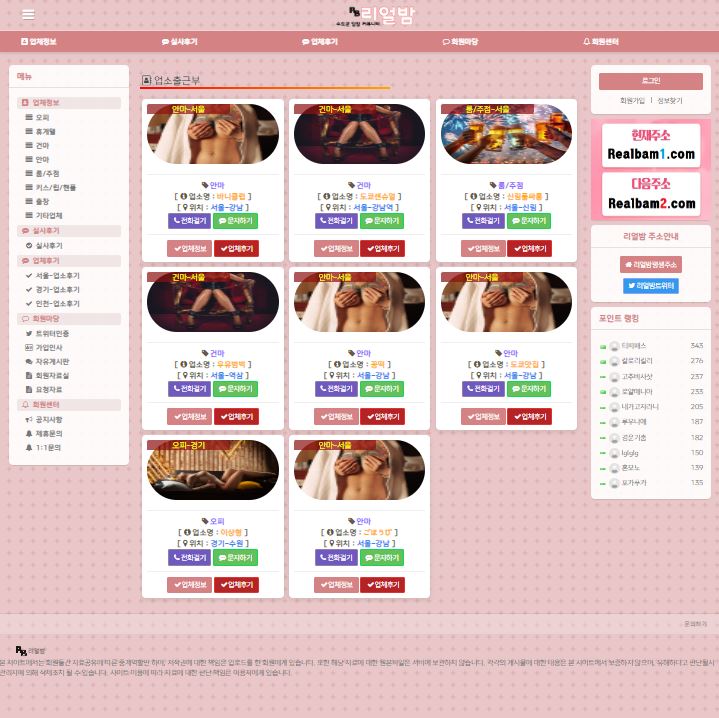
Task: Click 업체후기 on the 도쿄센슈얼 card
Action: coord(383,249)
